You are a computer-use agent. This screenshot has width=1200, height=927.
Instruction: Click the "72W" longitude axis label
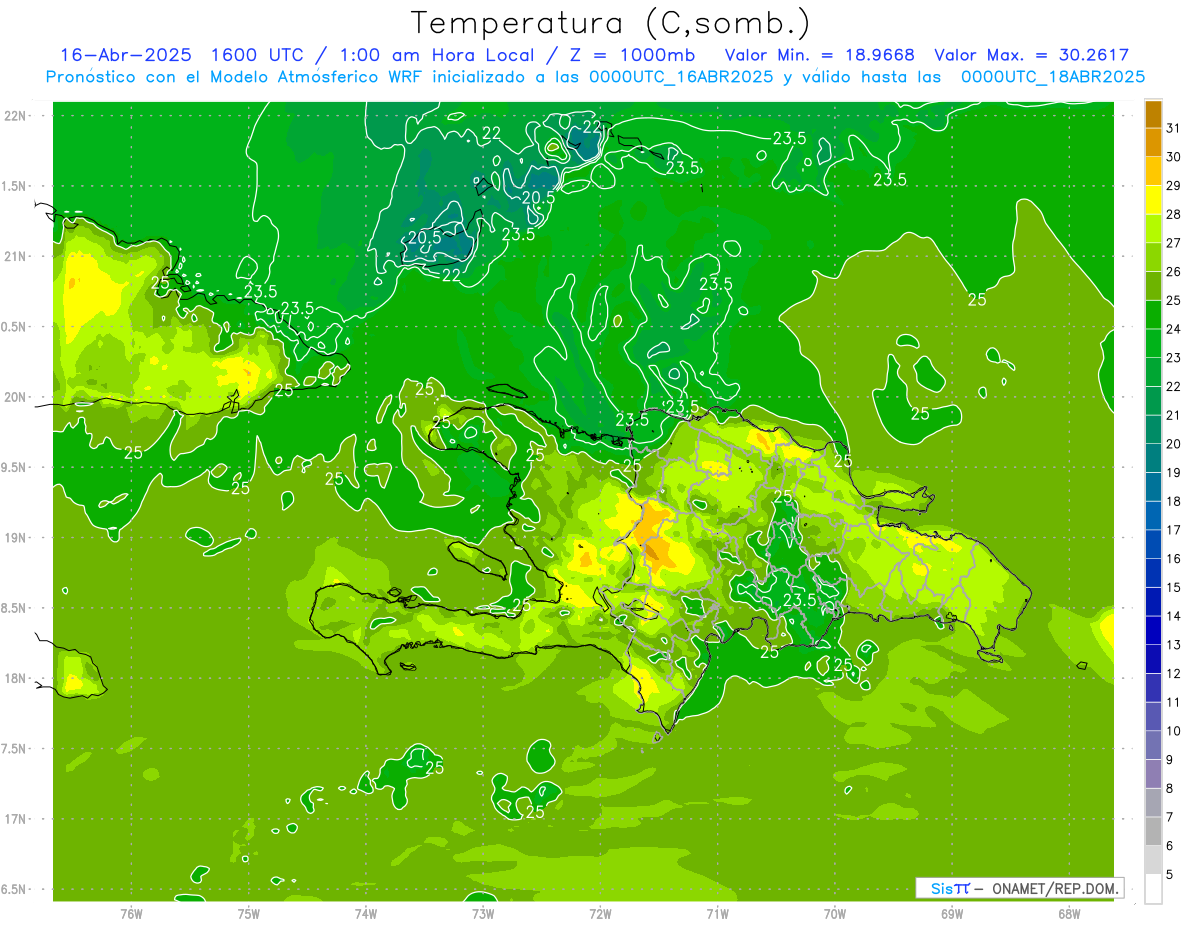(x=600, y=914)
